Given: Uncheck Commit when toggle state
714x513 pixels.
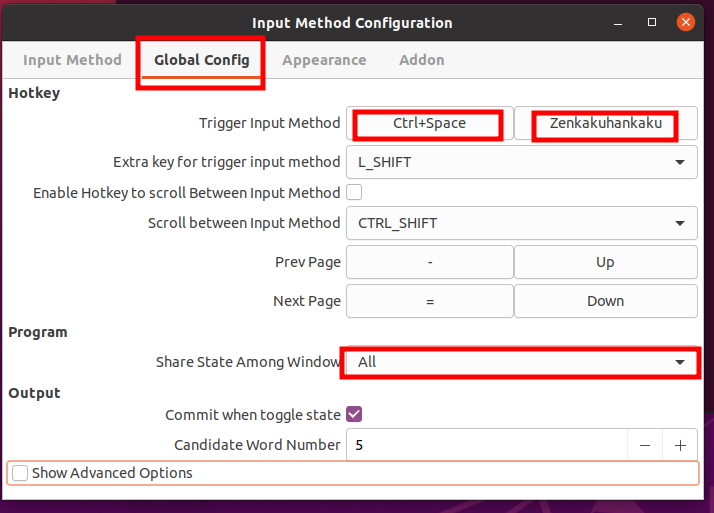Looking at the screenshot, I should [354, 414].
